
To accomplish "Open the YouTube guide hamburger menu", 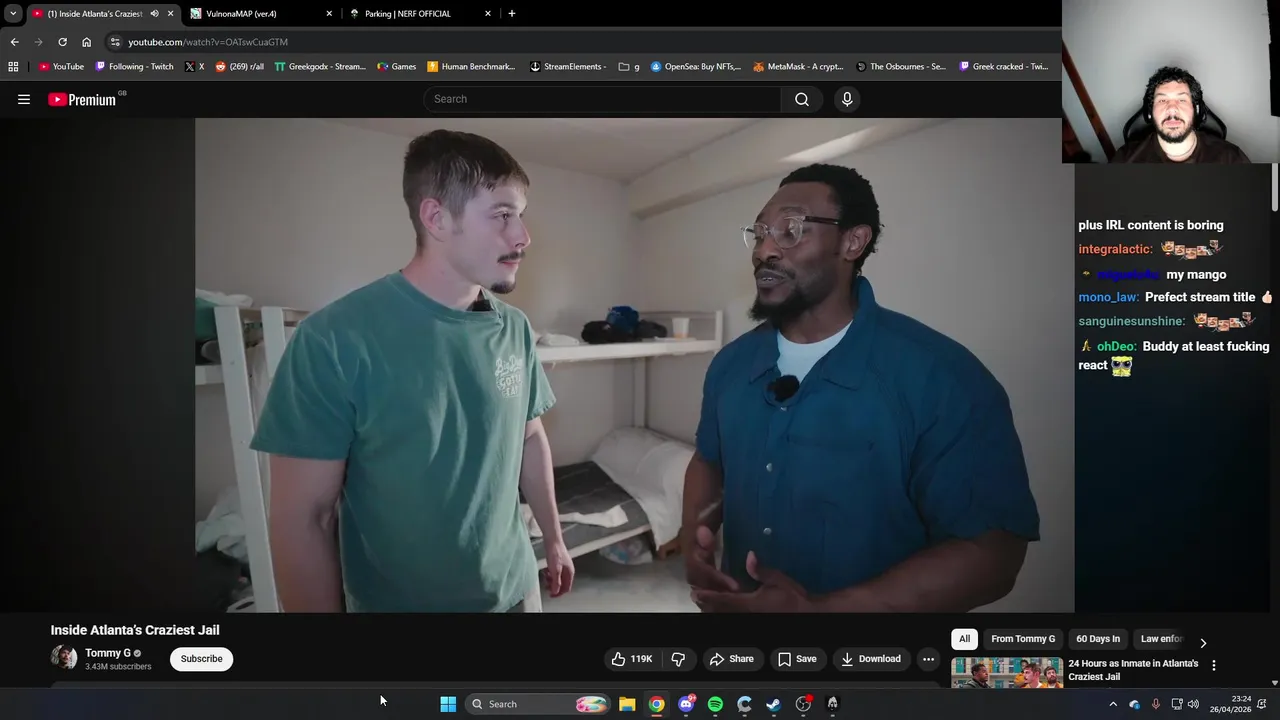I will (24, 99).
